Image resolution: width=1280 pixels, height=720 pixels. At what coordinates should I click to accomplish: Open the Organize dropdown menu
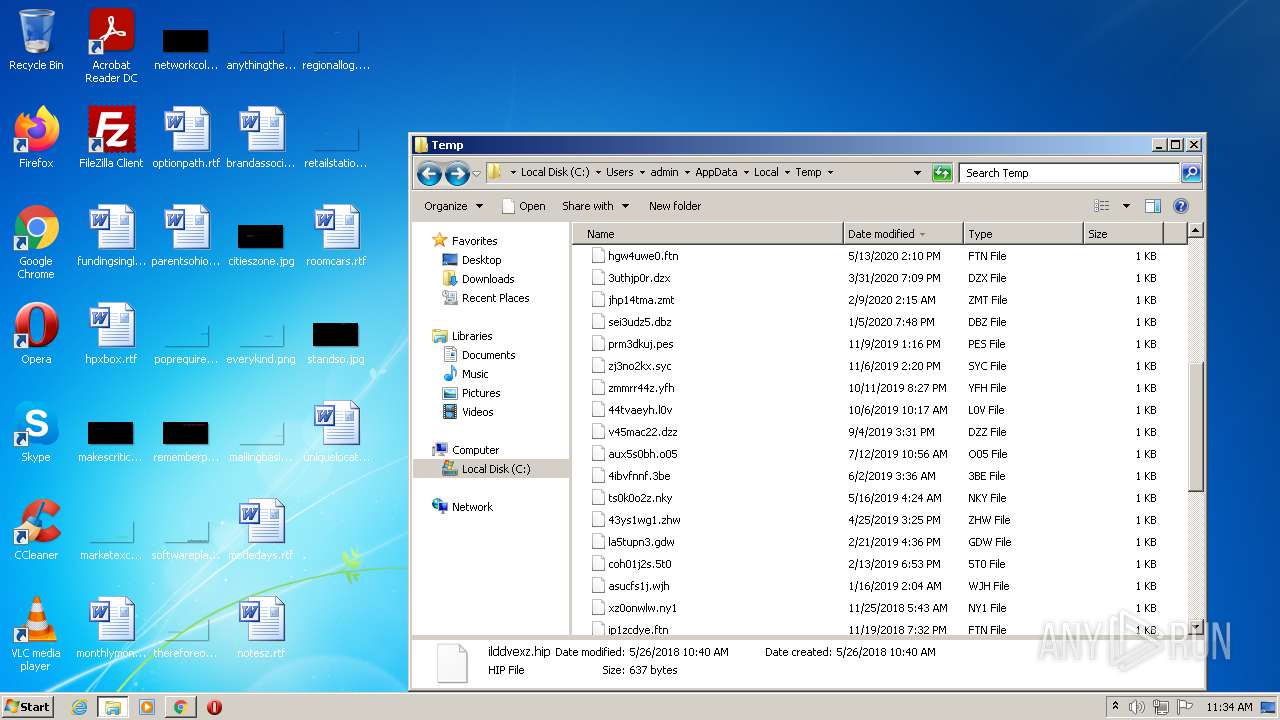point(454,206)
